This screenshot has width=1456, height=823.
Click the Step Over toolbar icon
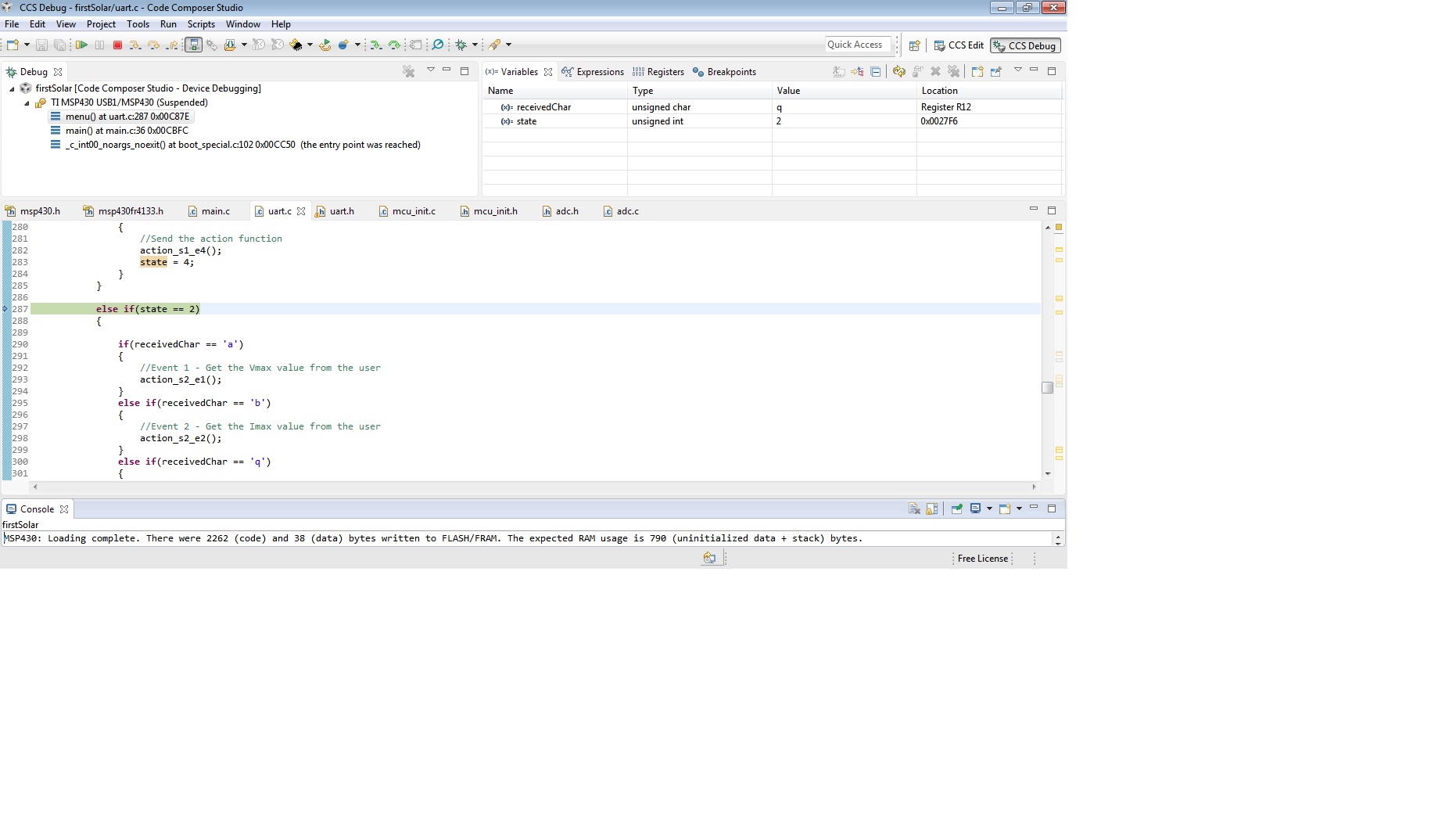pos(153,45)
